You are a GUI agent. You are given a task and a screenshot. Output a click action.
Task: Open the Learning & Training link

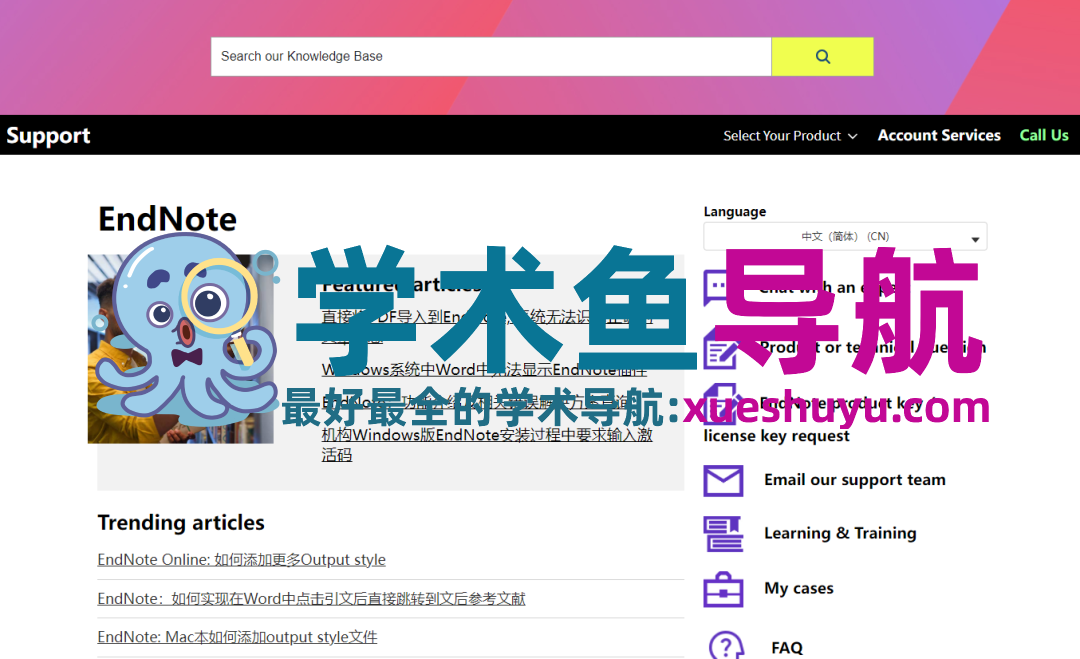[840, 533]
